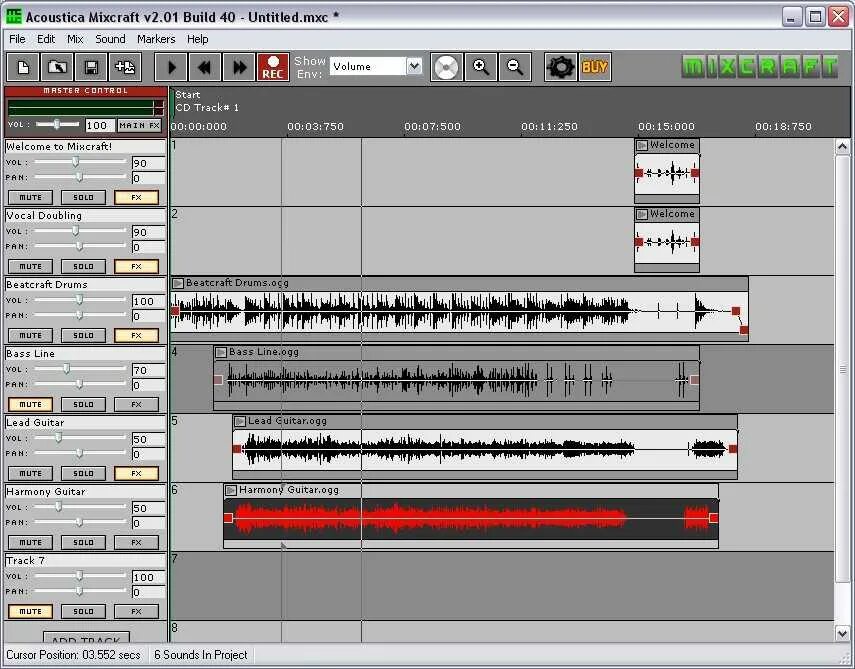
Task: Click the New Project toolbar icon
Action: (23, 67)
